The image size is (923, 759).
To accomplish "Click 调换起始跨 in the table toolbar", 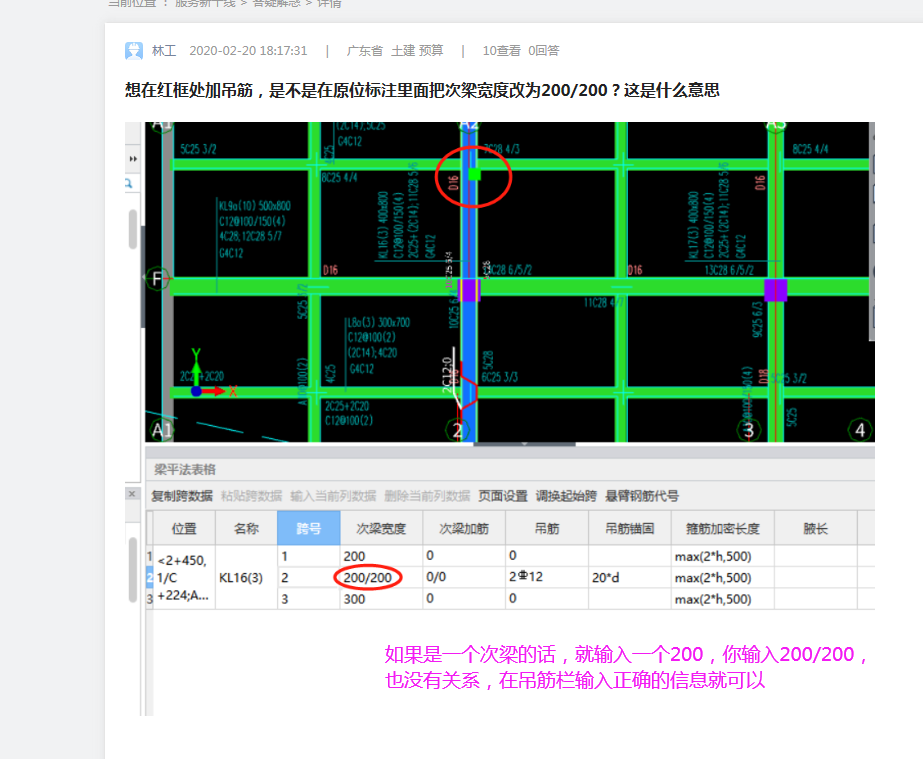I will coord(566,496).
